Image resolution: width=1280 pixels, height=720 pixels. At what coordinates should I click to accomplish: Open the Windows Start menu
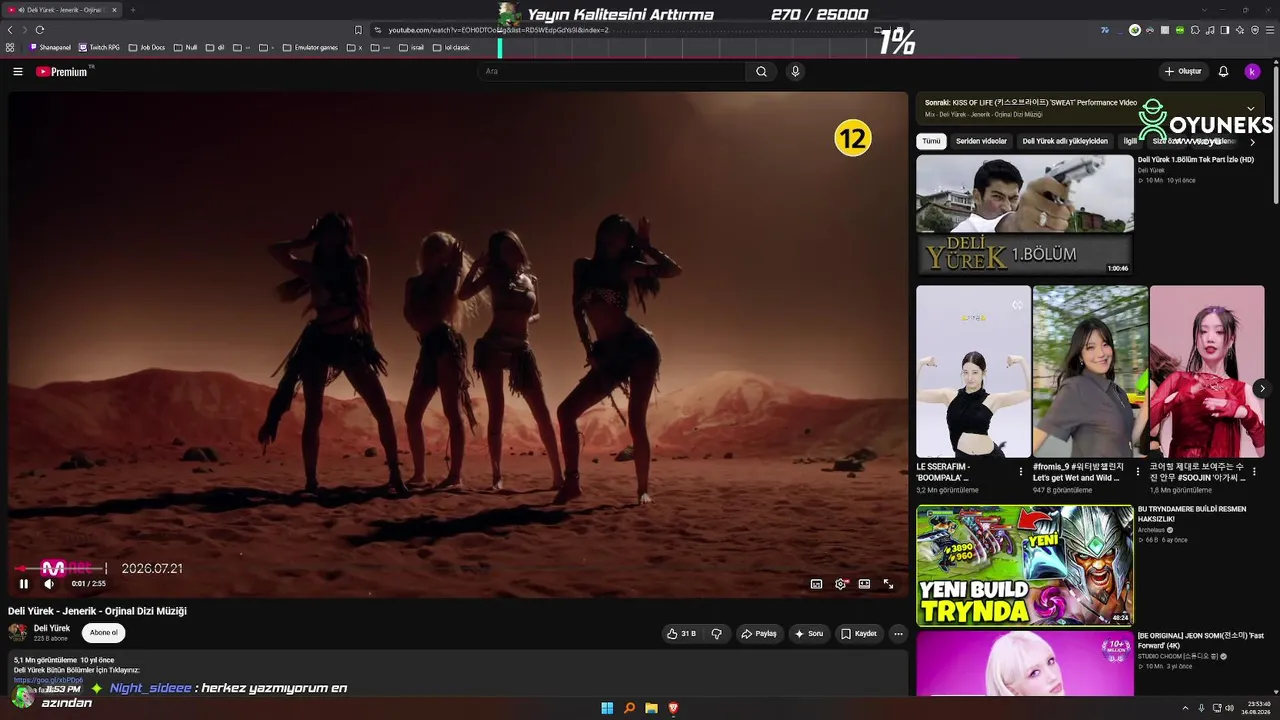click(x=607, y=708)
